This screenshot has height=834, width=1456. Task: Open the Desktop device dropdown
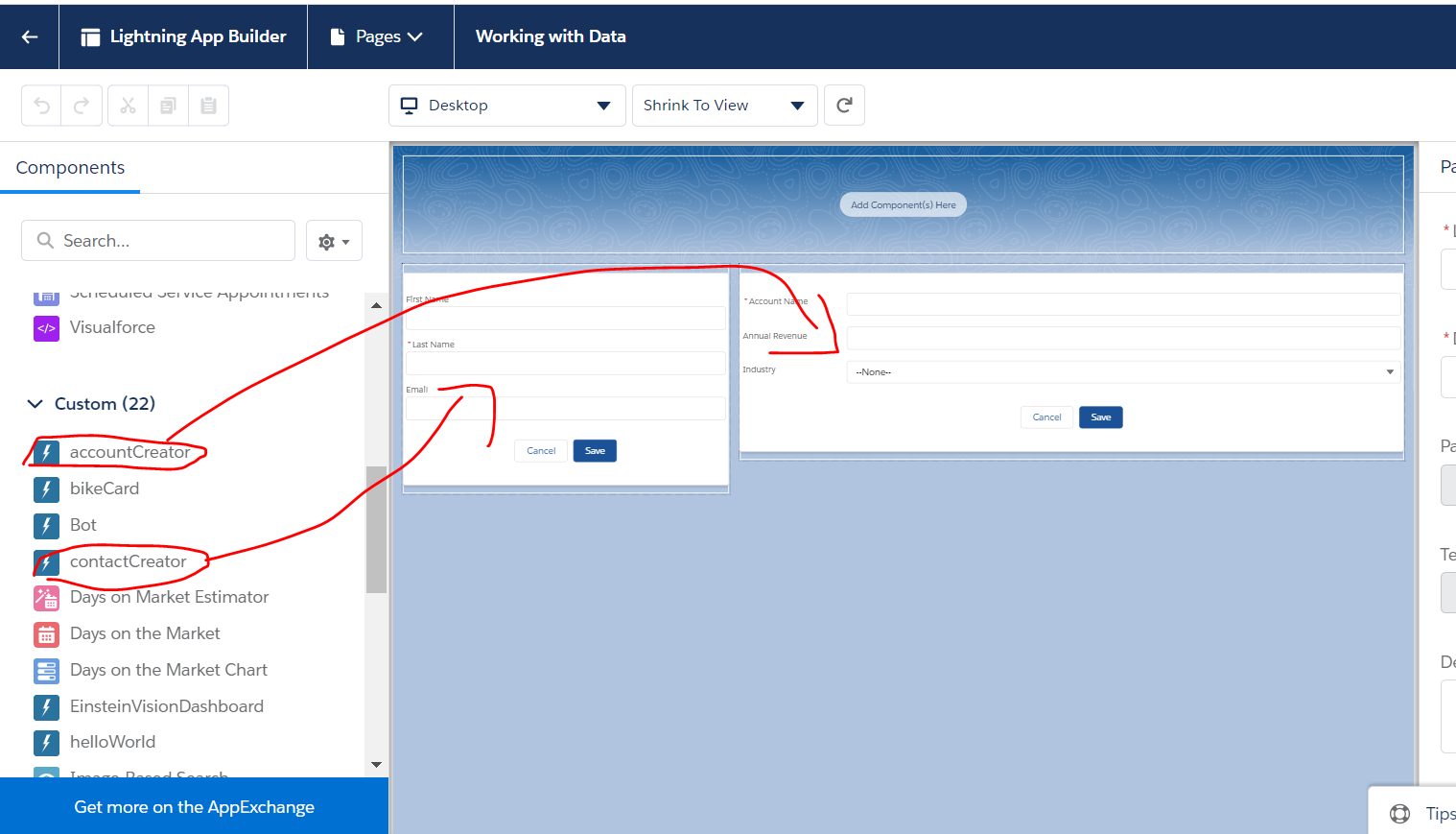coord(506,106)
